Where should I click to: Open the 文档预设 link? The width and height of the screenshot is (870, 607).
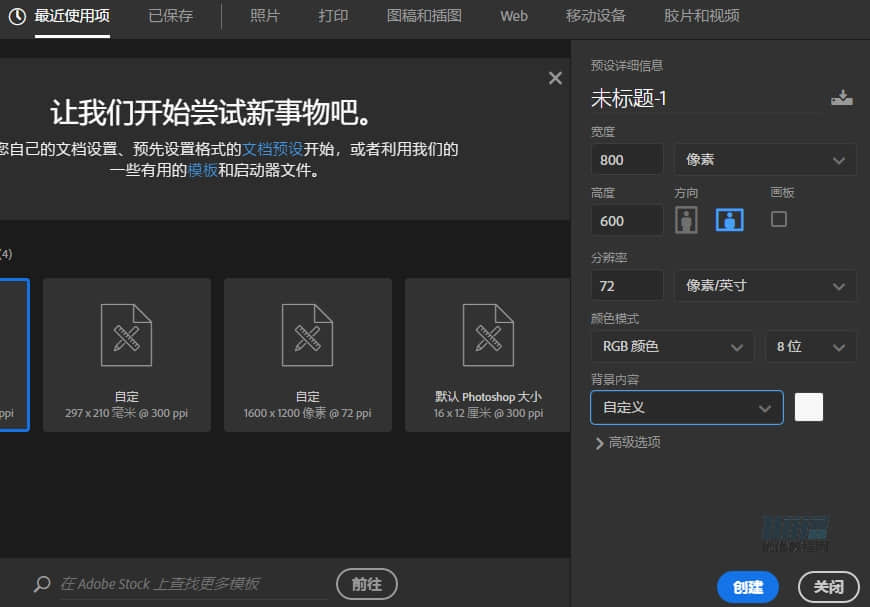(272, 149)
